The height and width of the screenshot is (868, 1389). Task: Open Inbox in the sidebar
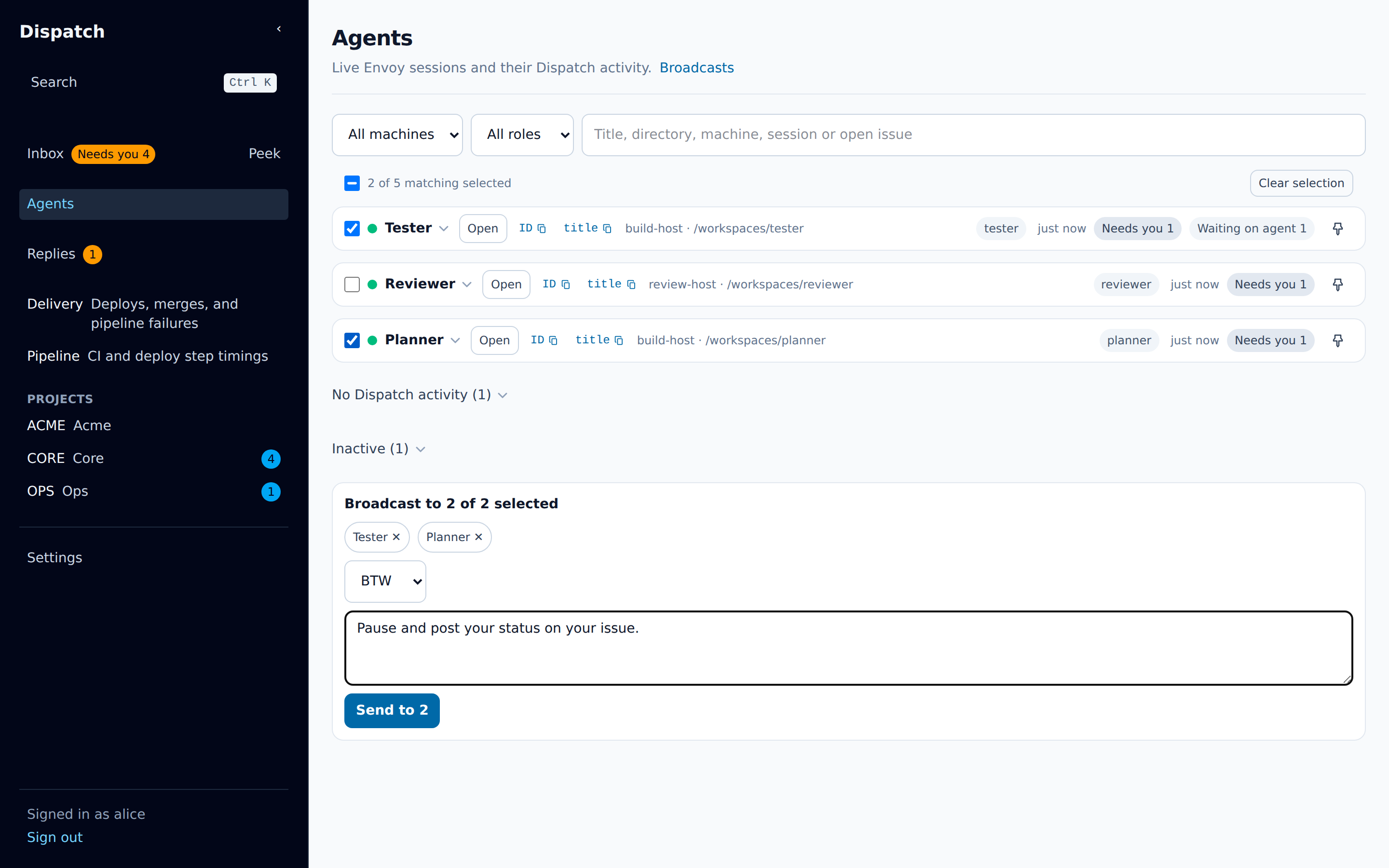[45, 153]
